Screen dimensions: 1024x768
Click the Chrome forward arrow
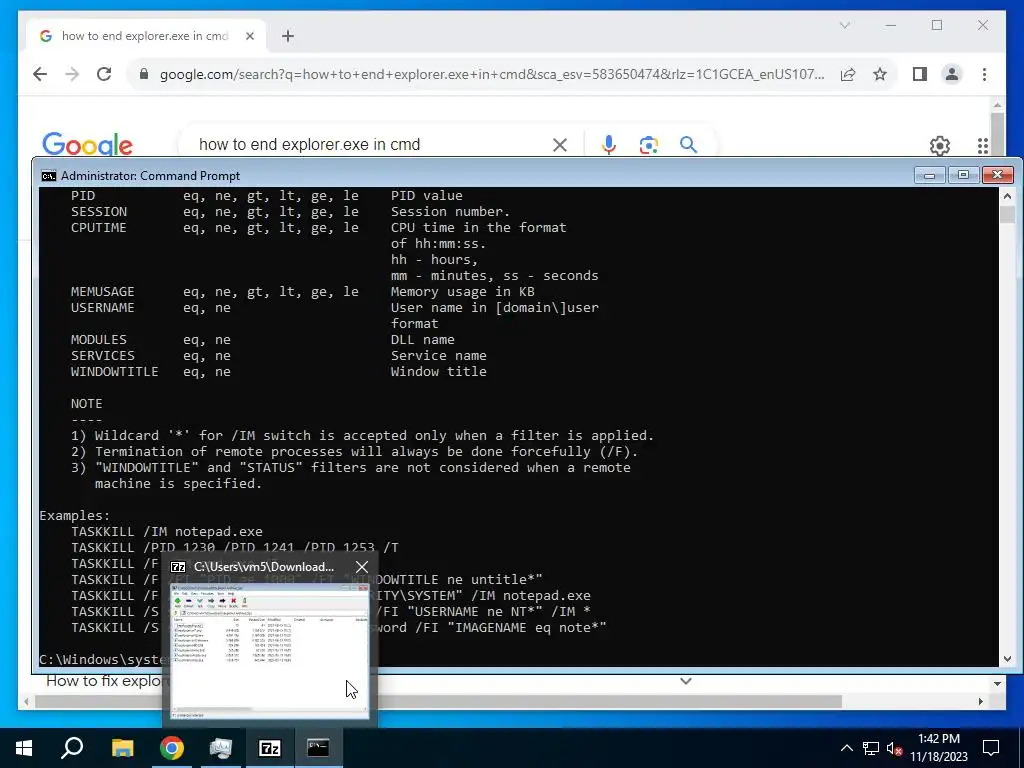(72, 74)
